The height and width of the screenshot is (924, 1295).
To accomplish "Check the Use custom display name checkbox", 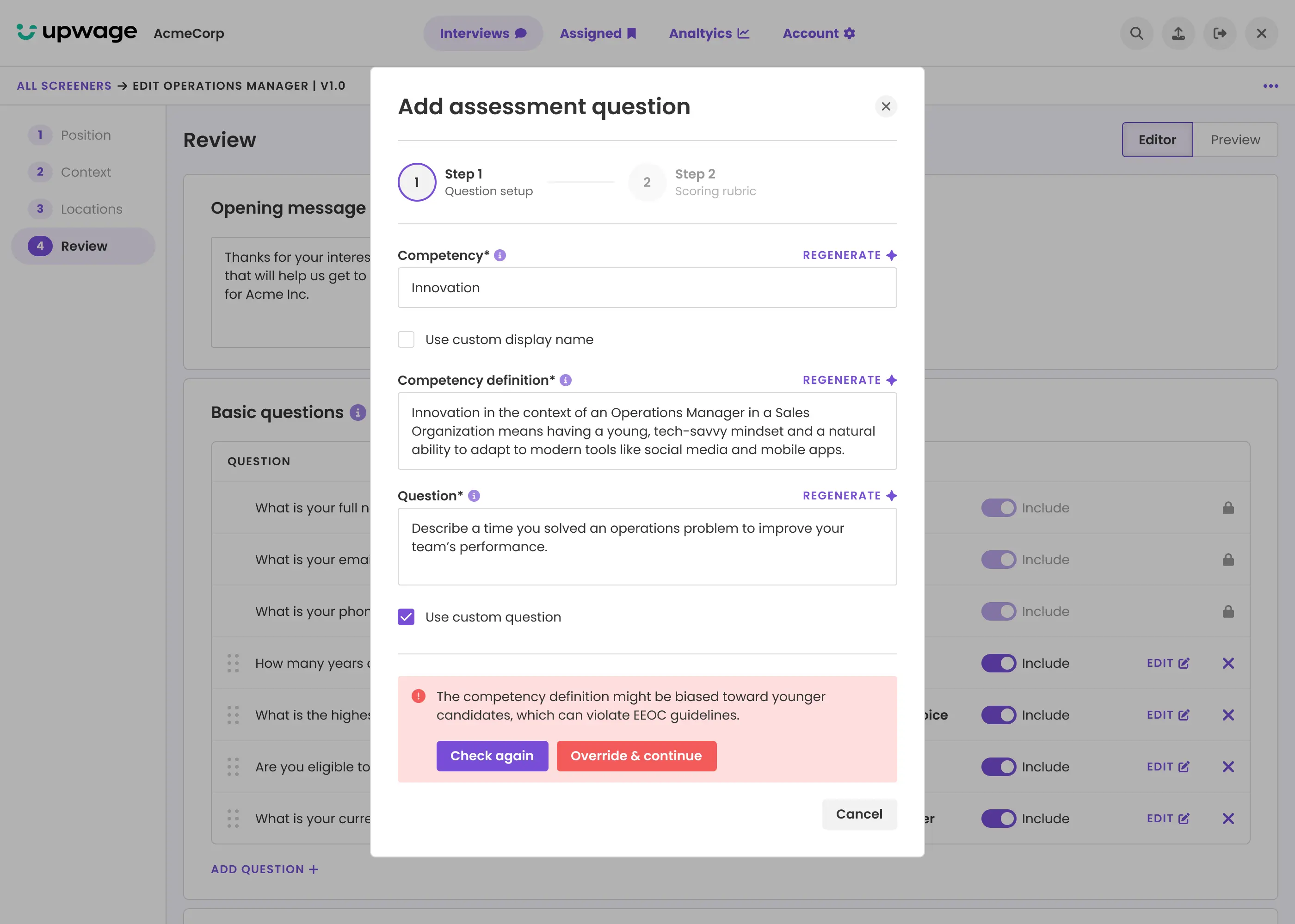I will click(406, 339).
